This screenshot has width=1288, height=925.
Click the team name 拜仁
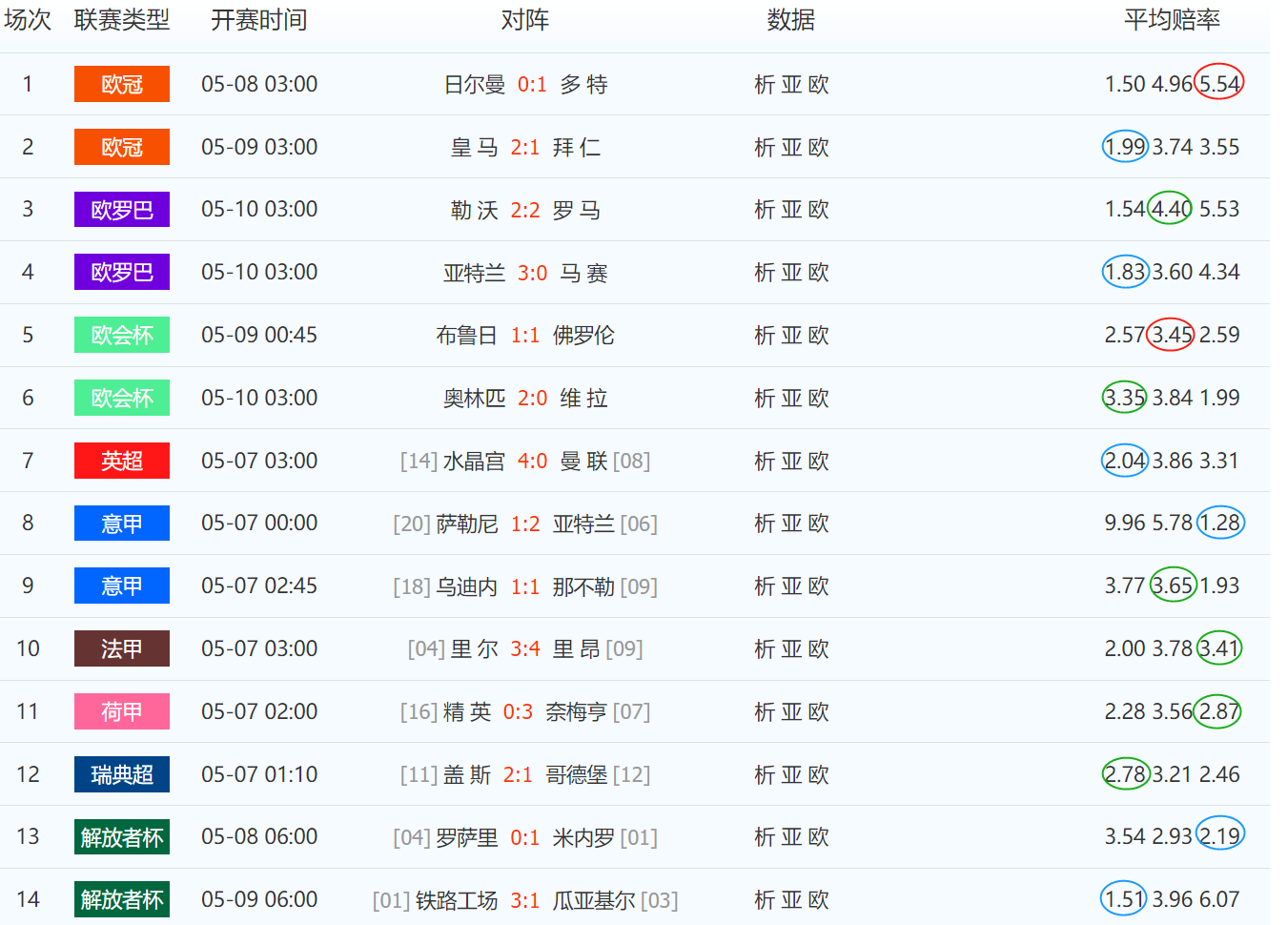(x=577, y=147)
